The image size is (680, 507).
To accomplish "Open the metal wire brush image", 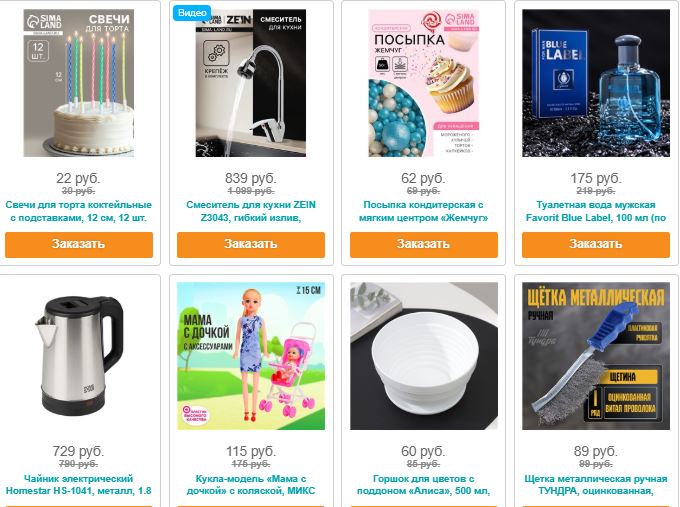I will [596, 356].
